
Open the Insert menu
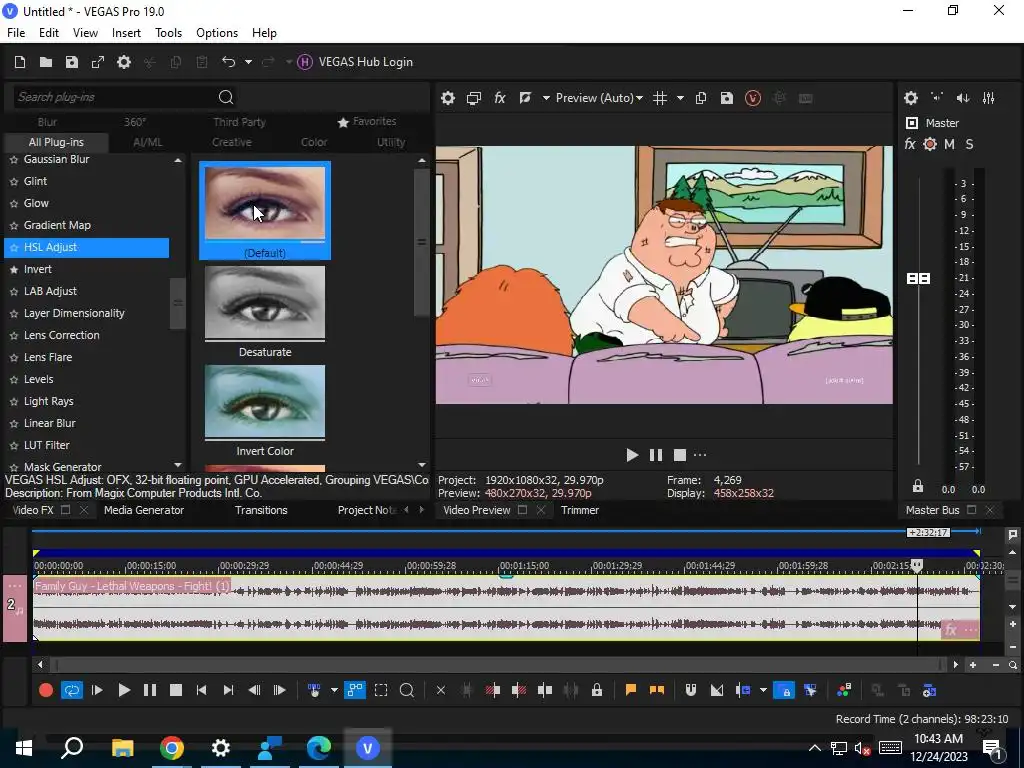click(126, 33)
